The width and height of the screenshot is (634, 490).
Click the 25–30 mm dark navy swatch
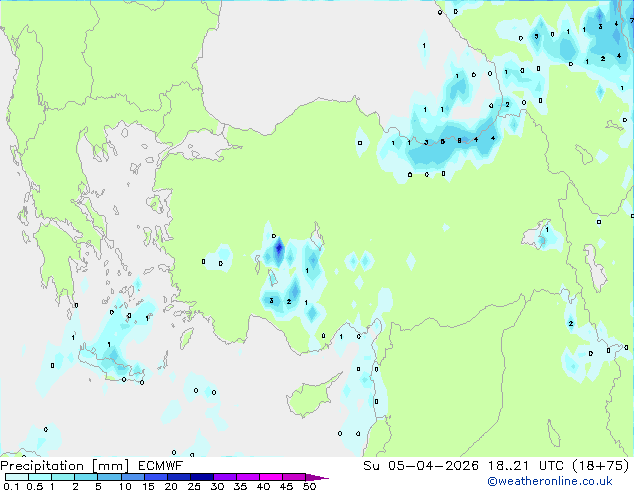pos(202,477)
